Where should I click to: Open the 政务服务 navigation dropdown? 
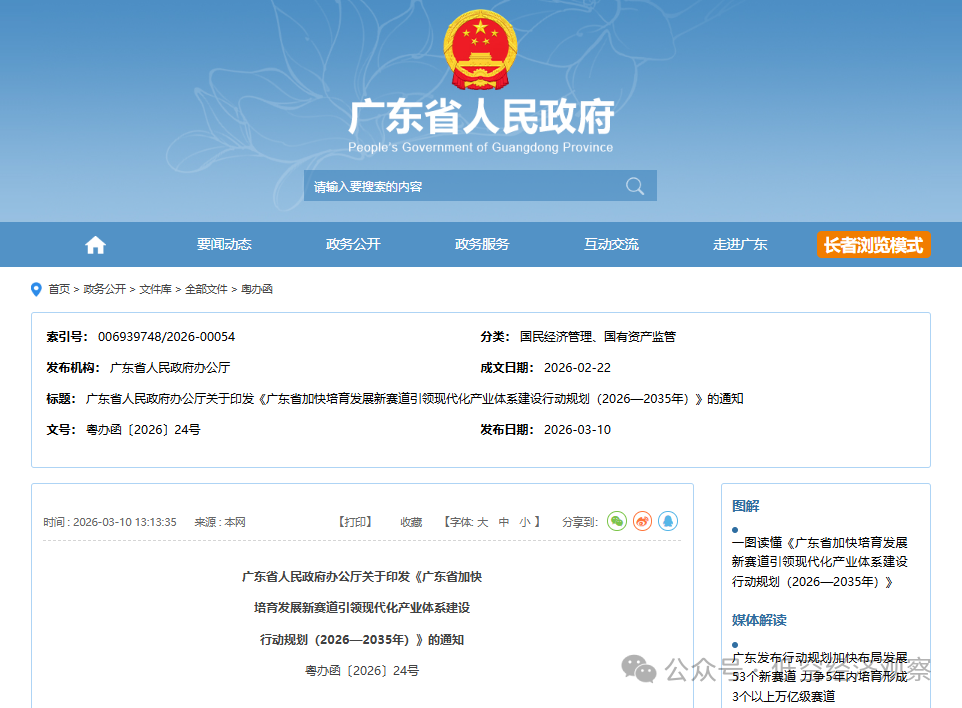click(481, 244)
